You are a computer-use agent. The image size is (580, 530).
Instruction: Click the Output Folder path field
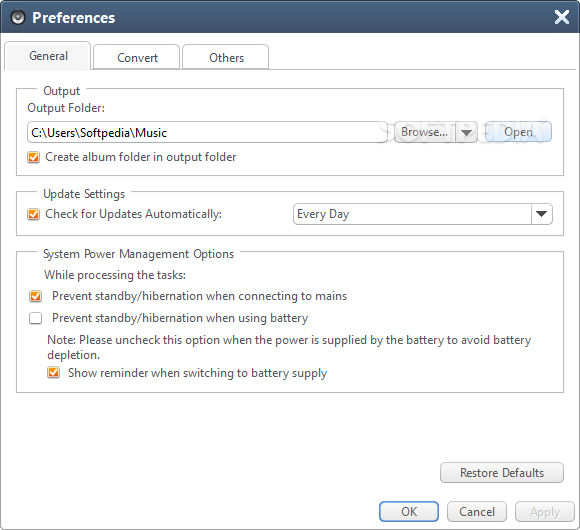[x=207, y=132]
